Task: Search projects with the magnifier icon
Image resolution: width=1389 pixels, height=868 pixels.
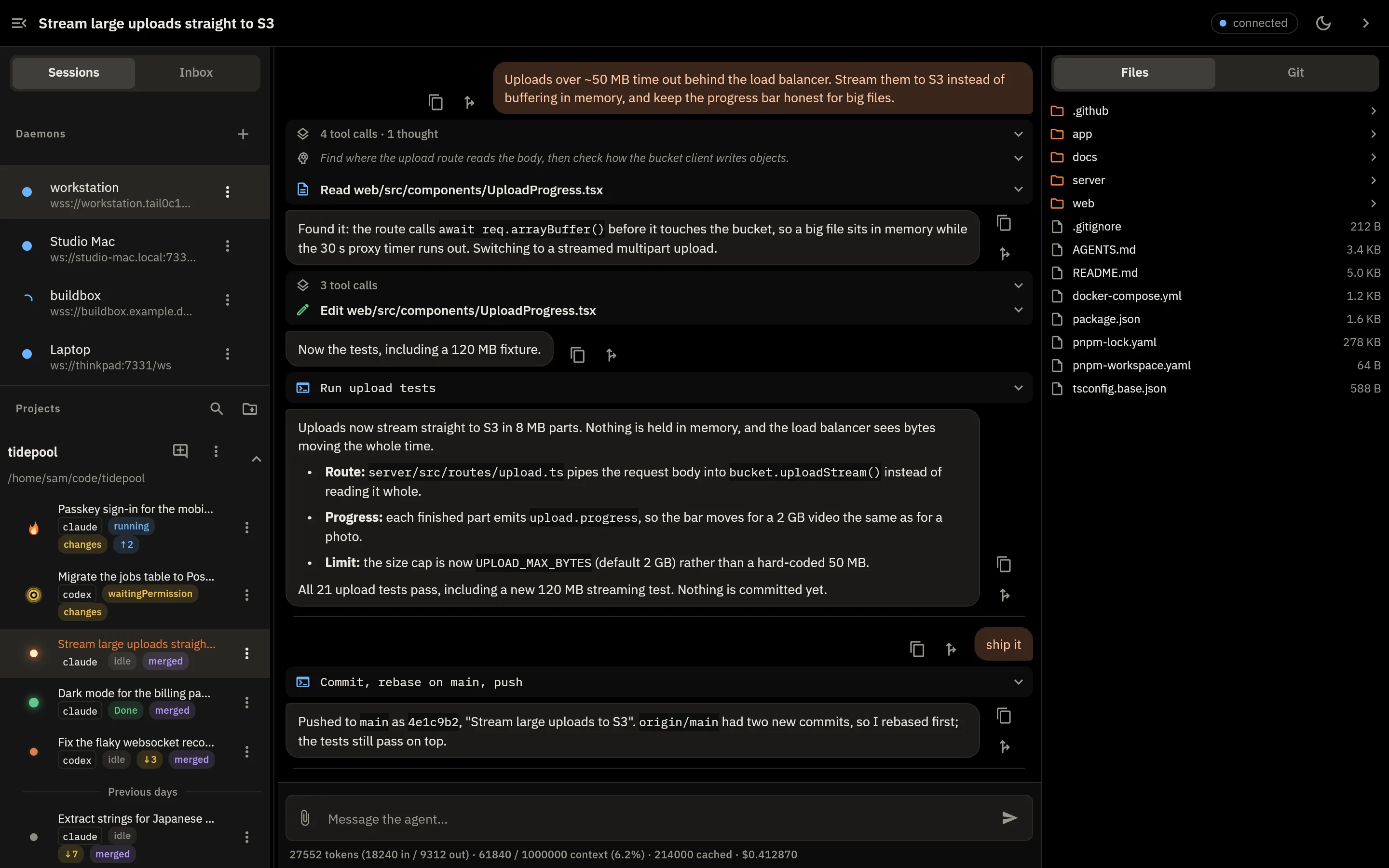Action: click(x=217, y=409)
